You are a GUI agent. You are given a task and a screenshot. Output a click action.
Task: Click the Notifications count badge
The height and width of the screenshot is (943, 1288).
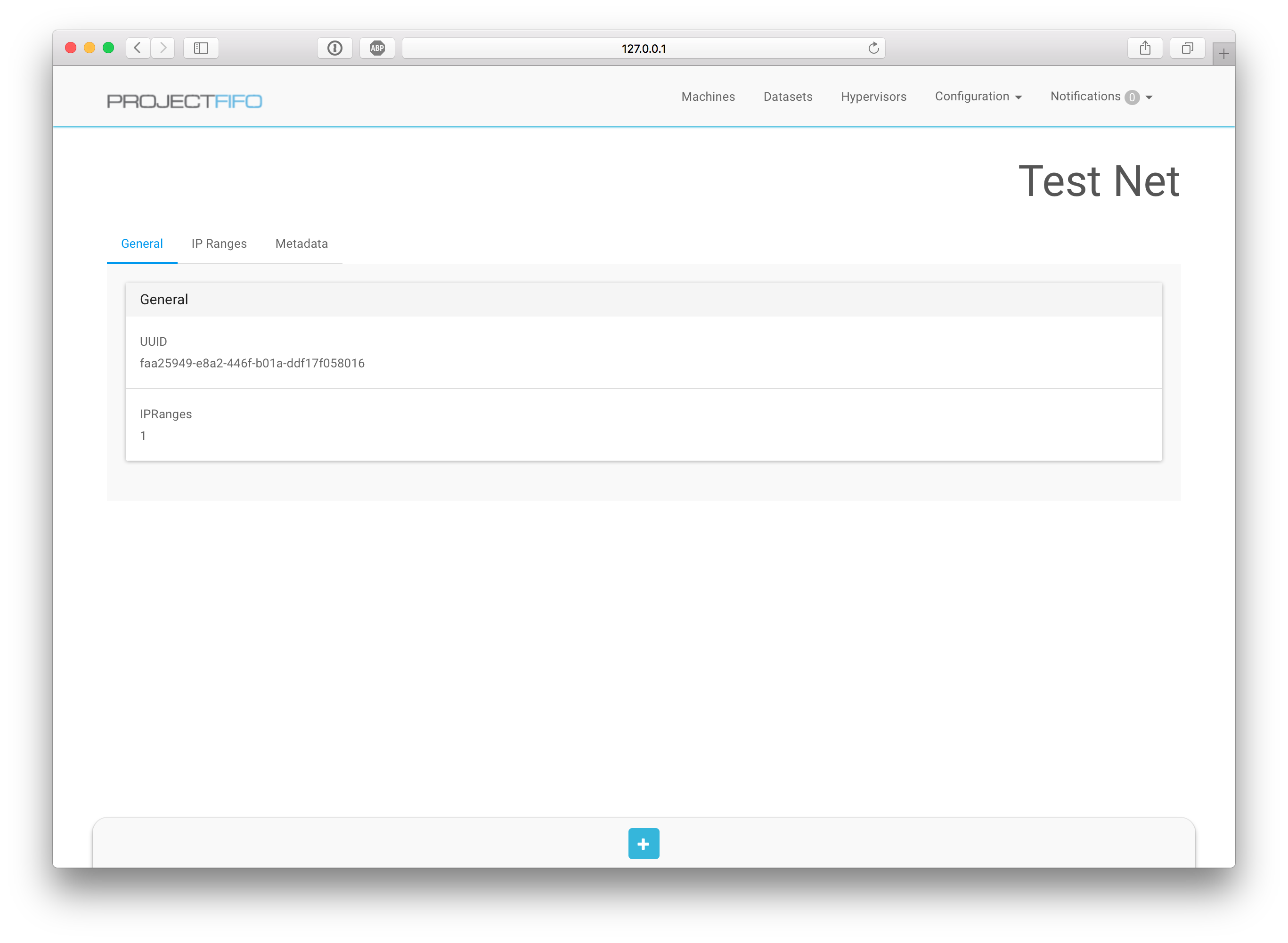[1132, 98]
